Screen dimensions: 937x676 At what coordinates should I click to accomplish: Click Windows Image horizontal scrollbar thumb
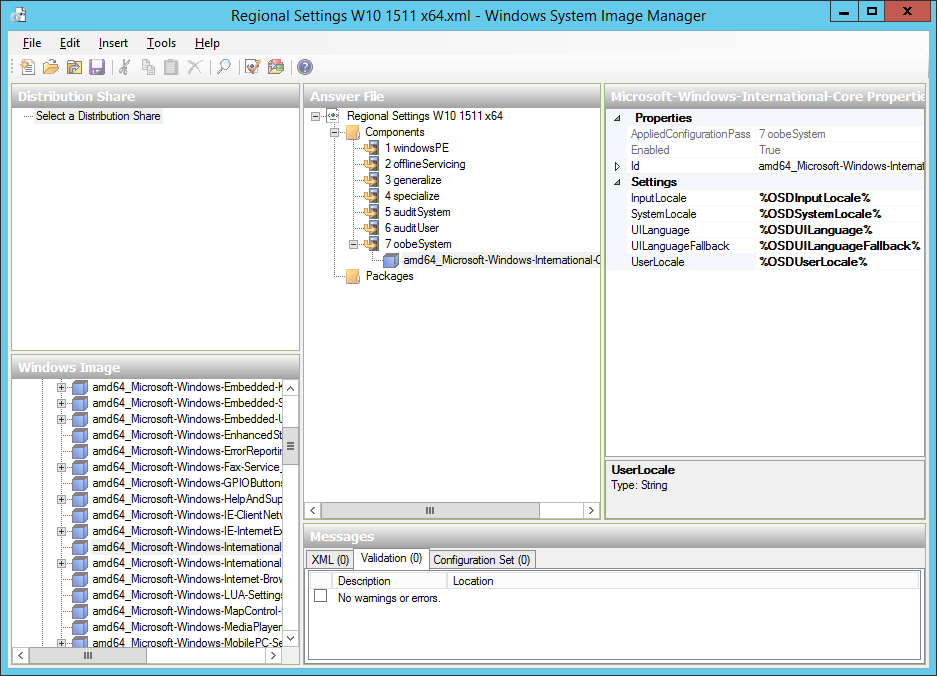pos(88,656)
